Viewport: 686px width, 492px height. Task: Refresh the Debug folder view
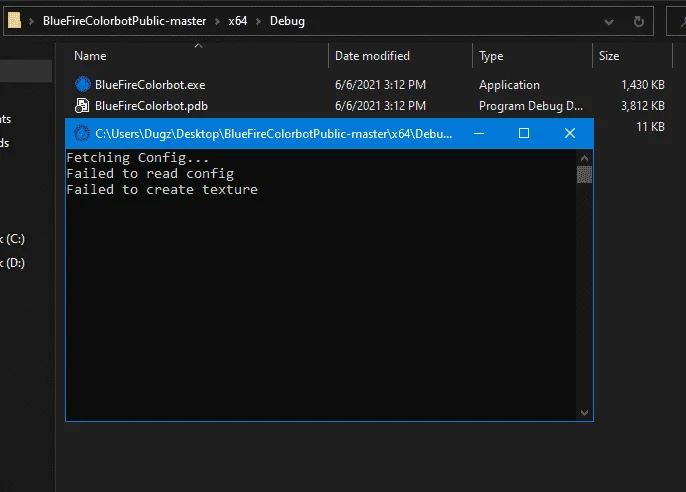(639, 21)
